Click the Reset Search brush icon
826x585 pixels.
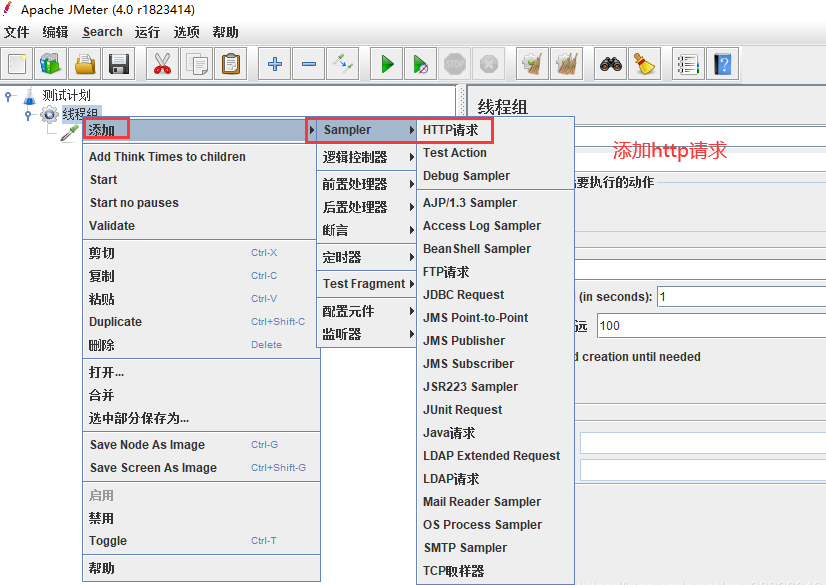coord(644,64)
